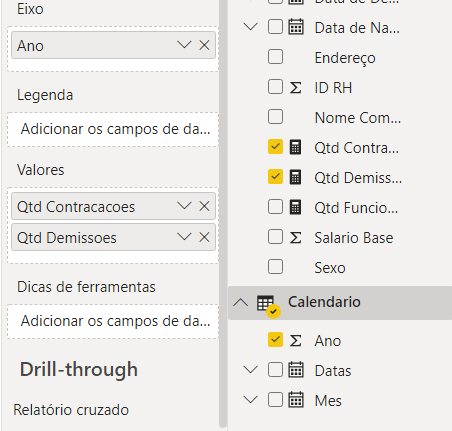Click sigma icon next to Ano
This screenshot has width=452, height=431.
(295, 341)
